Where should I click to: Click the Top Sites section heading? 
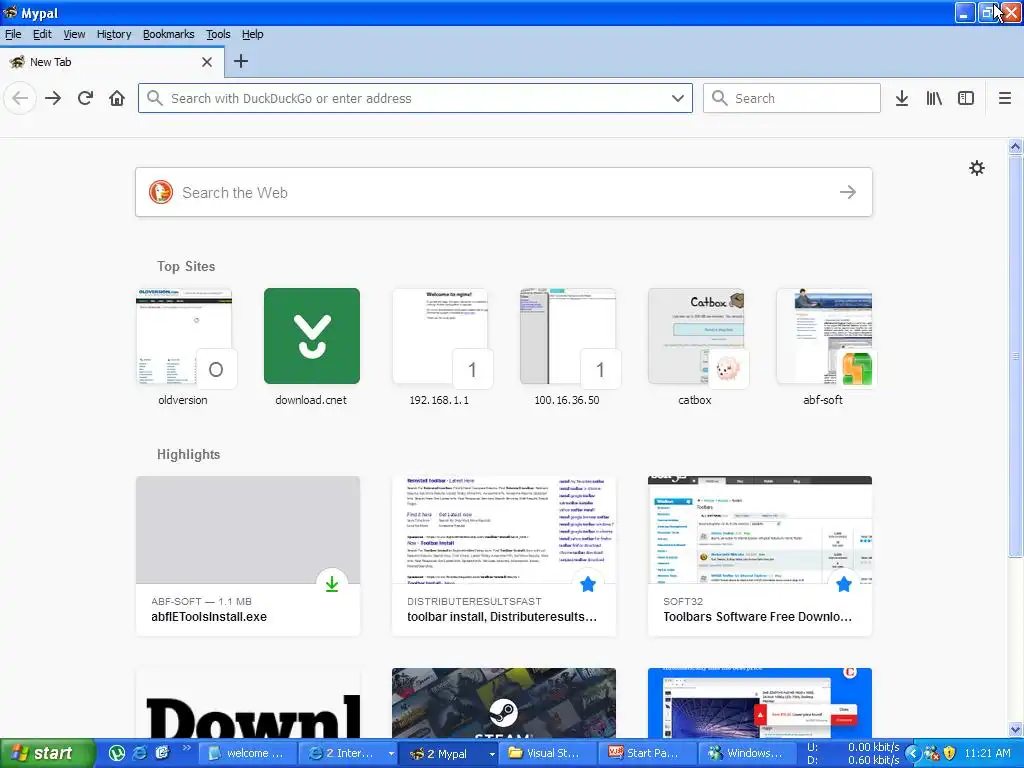point(186,266)
